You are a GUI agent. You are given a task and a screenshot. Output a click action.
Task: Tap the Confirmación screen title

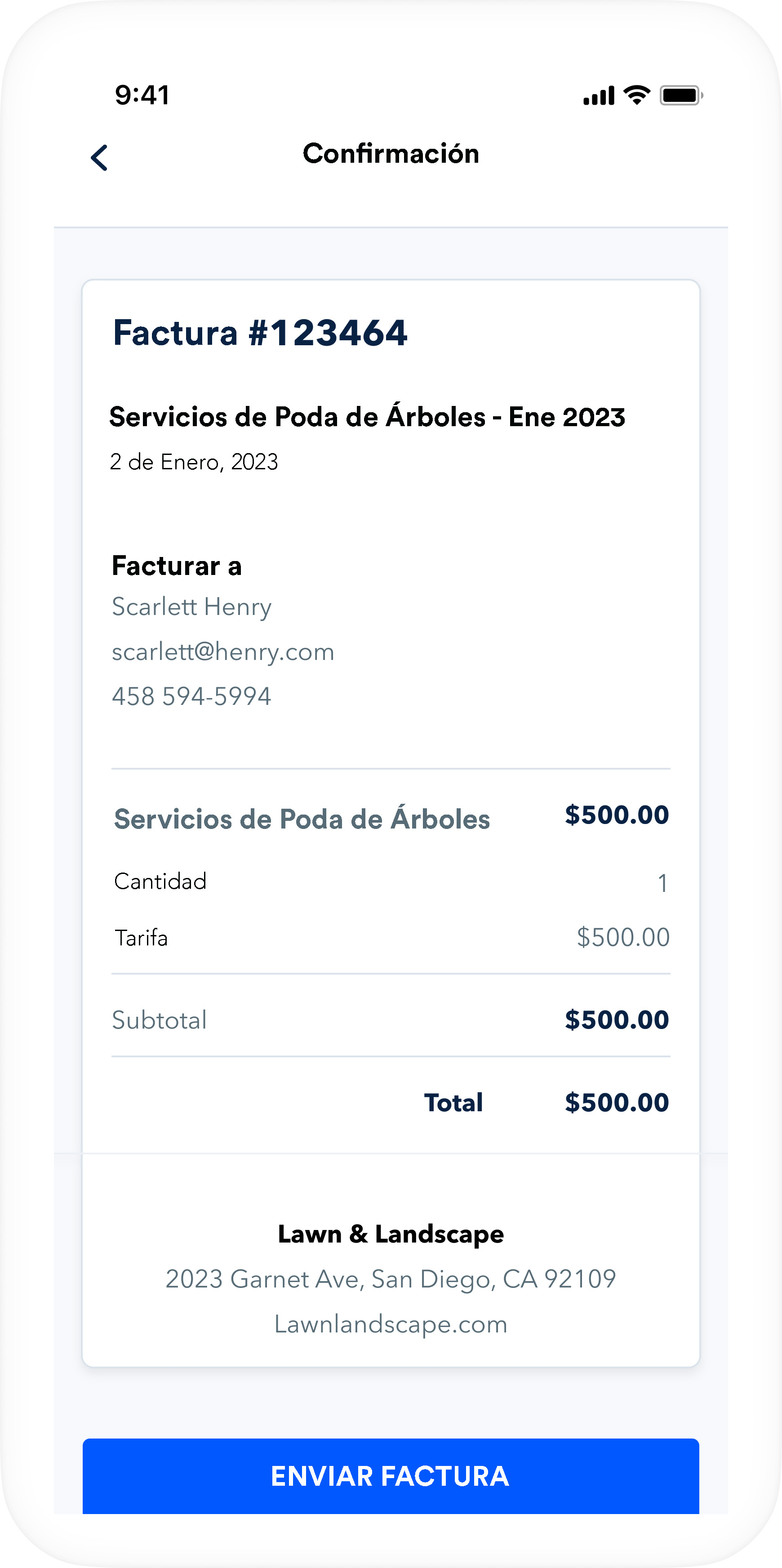point(391,153)
